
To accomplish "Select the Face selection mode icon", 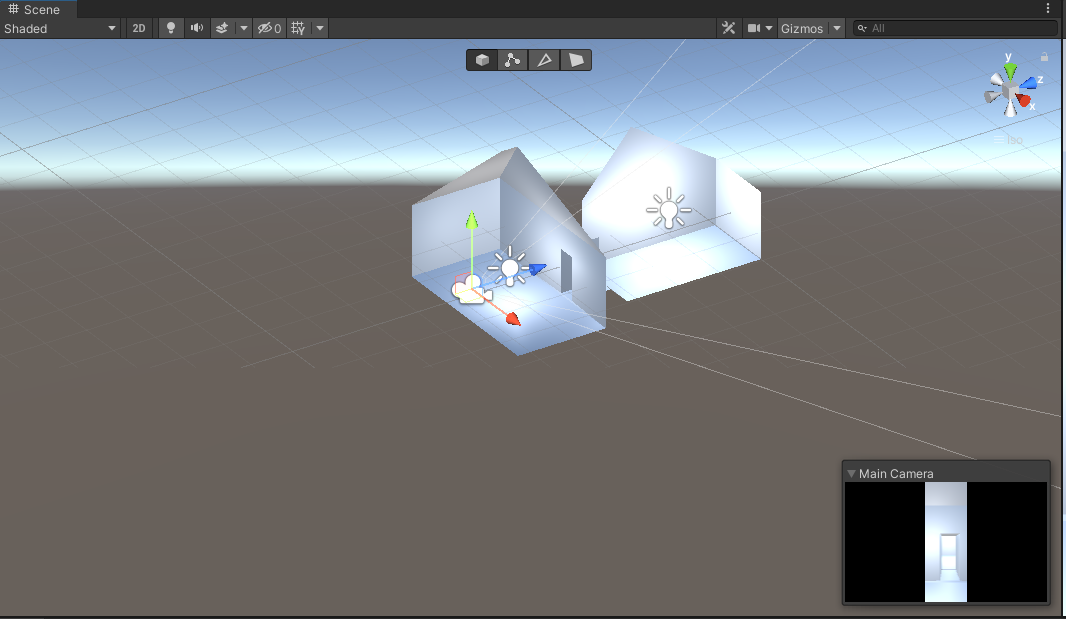I will click(x=576, y=60).
